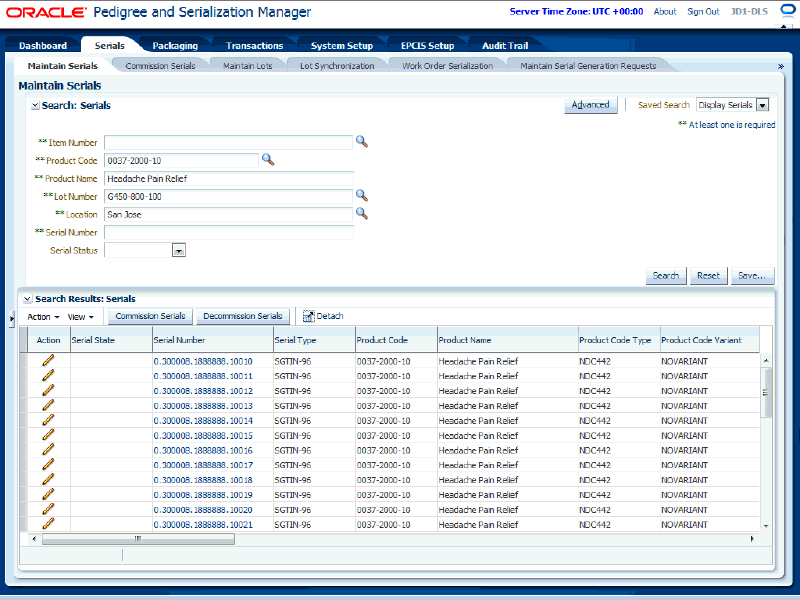
Task: Open the Action menu in results toolbar
Action: pos(43,317)
